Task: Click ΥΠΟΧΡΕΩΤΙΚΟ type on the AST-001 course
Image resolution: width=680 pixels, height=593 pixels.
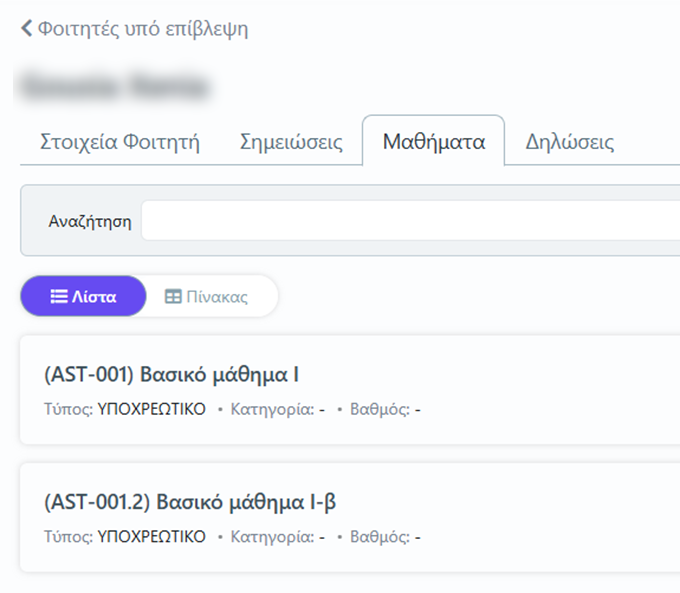Action: [151, 409]
